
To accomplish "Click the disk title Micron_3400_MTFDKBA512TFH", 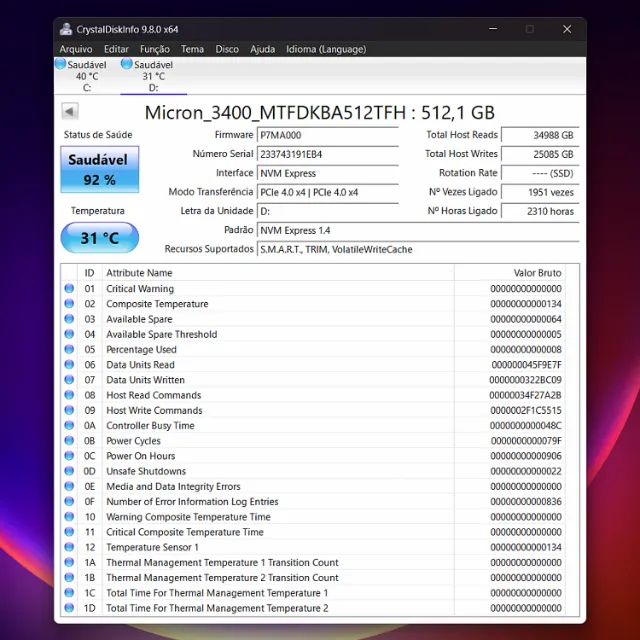I will tap(275, 113).
